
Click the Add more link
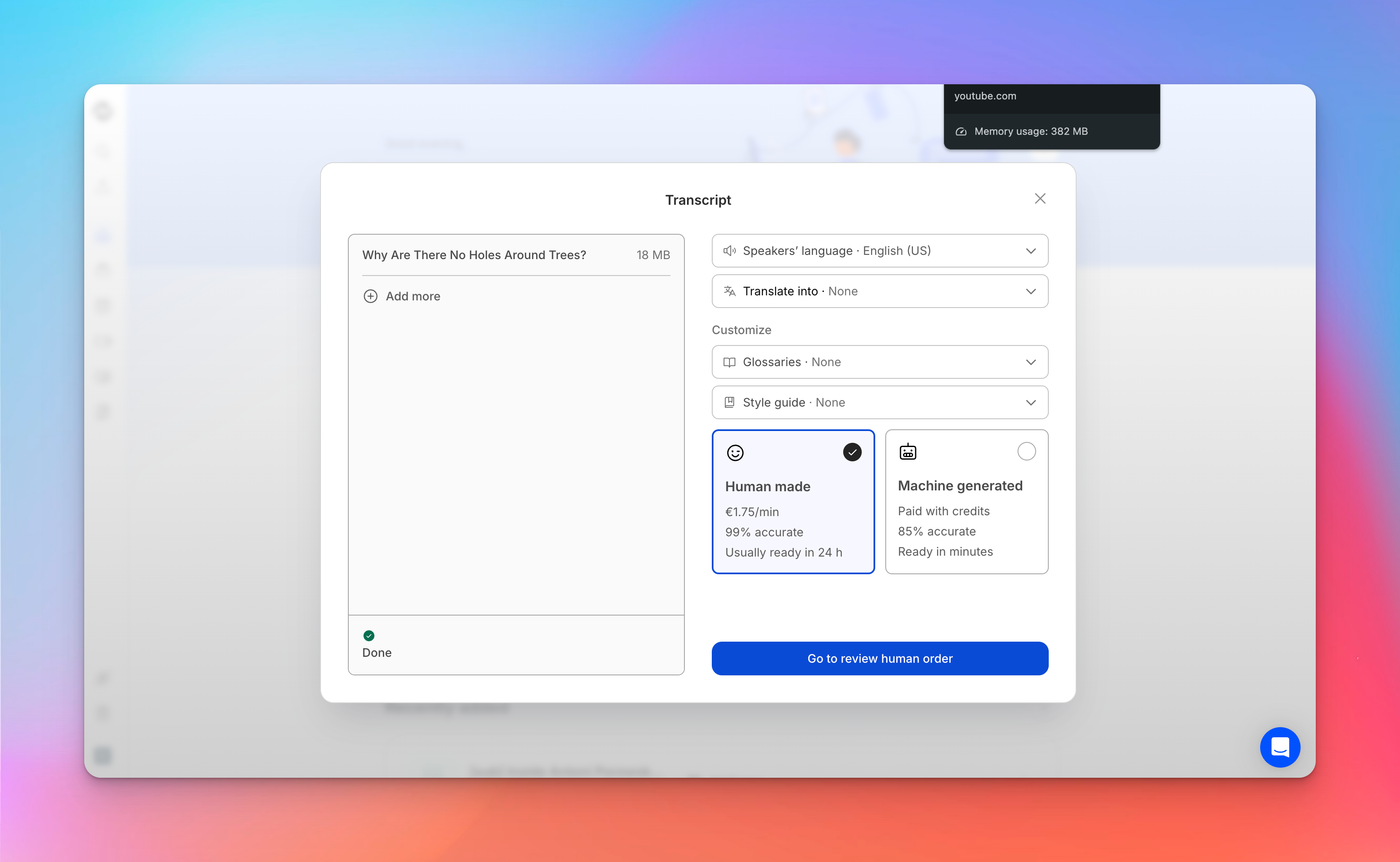click(412, 297)
